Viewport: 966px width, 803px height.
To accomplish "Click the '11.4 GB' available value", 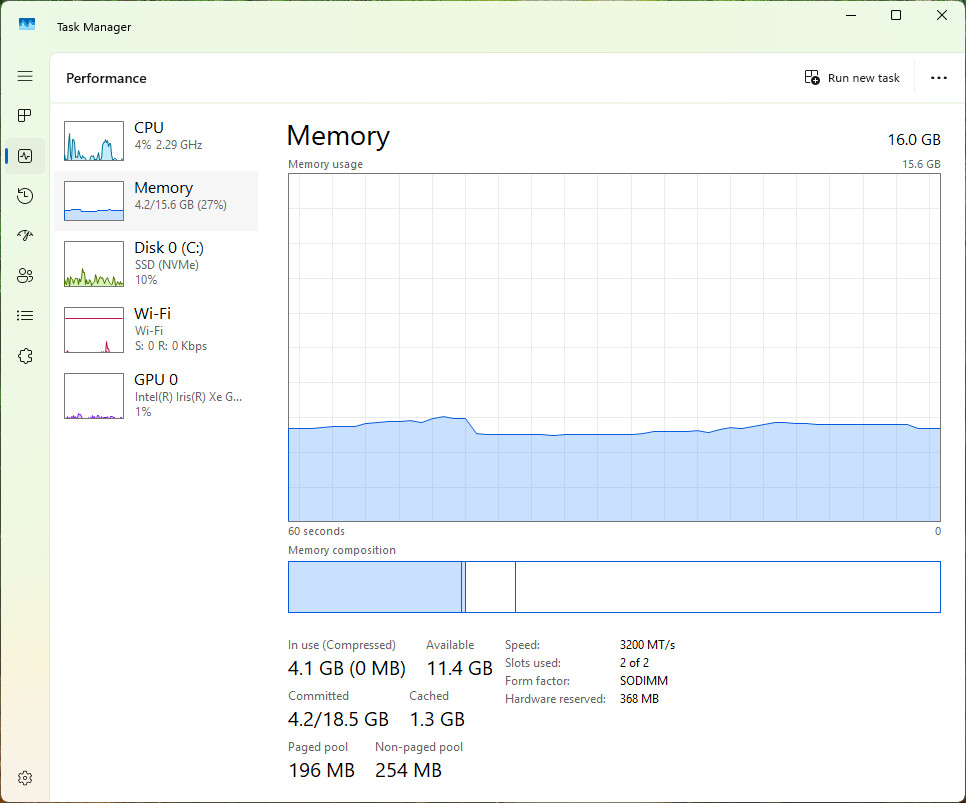I will tap(460, 668).
